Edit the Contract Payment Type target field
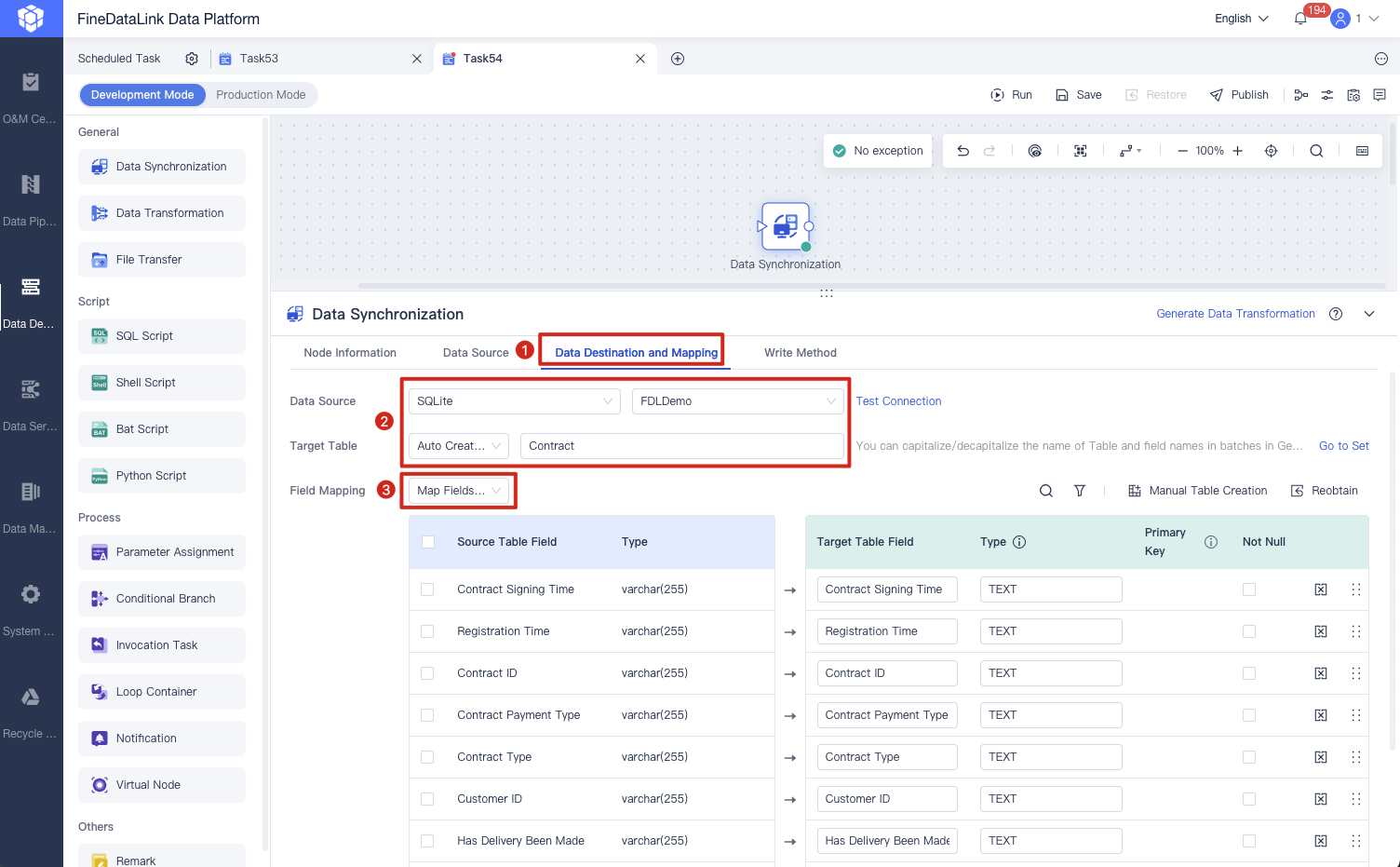This screenshot has height=867, width=1400. [x=887, y=715]
